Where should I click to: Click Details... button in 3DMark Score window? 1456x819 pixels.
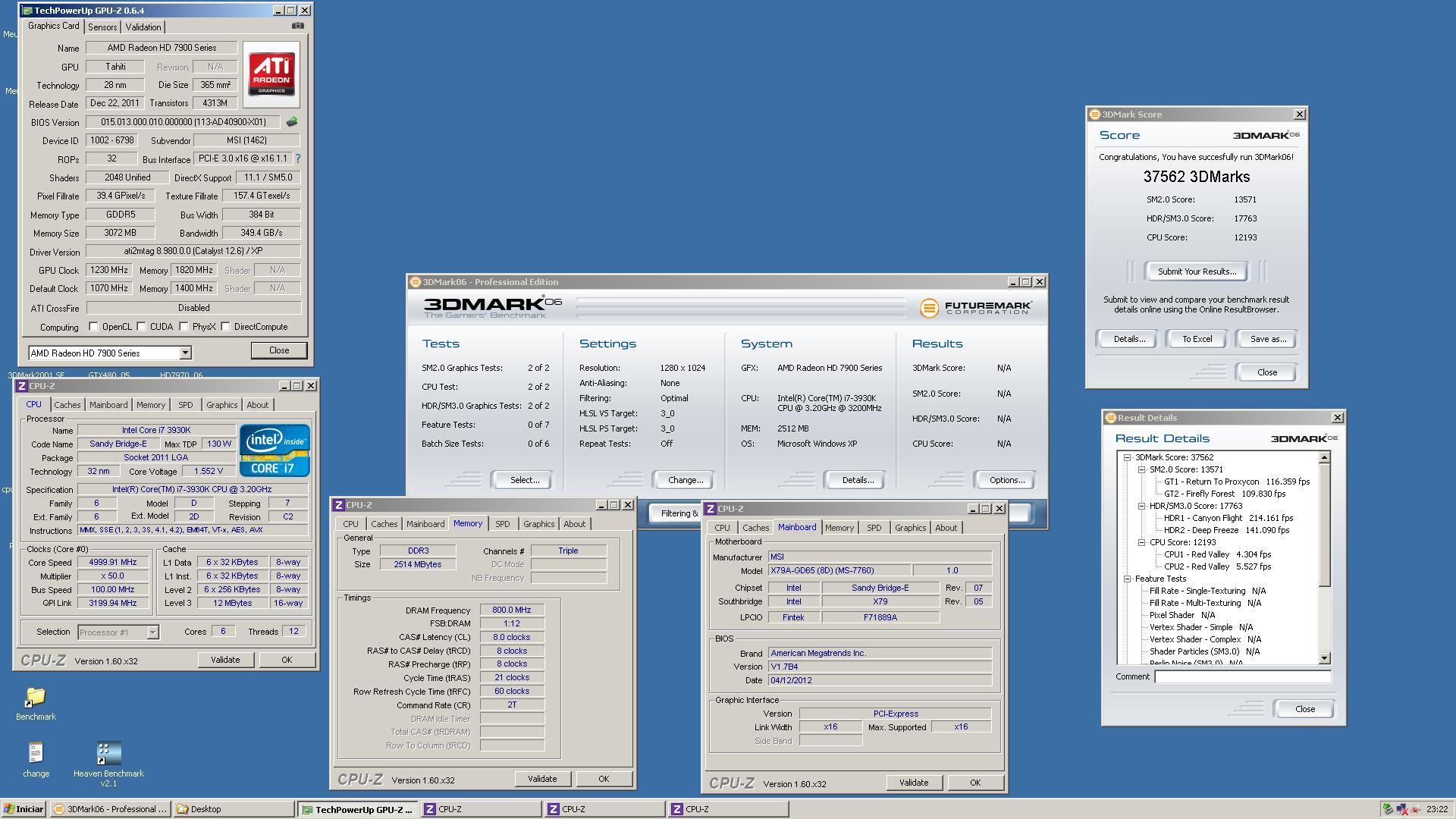coord(1128,339)
